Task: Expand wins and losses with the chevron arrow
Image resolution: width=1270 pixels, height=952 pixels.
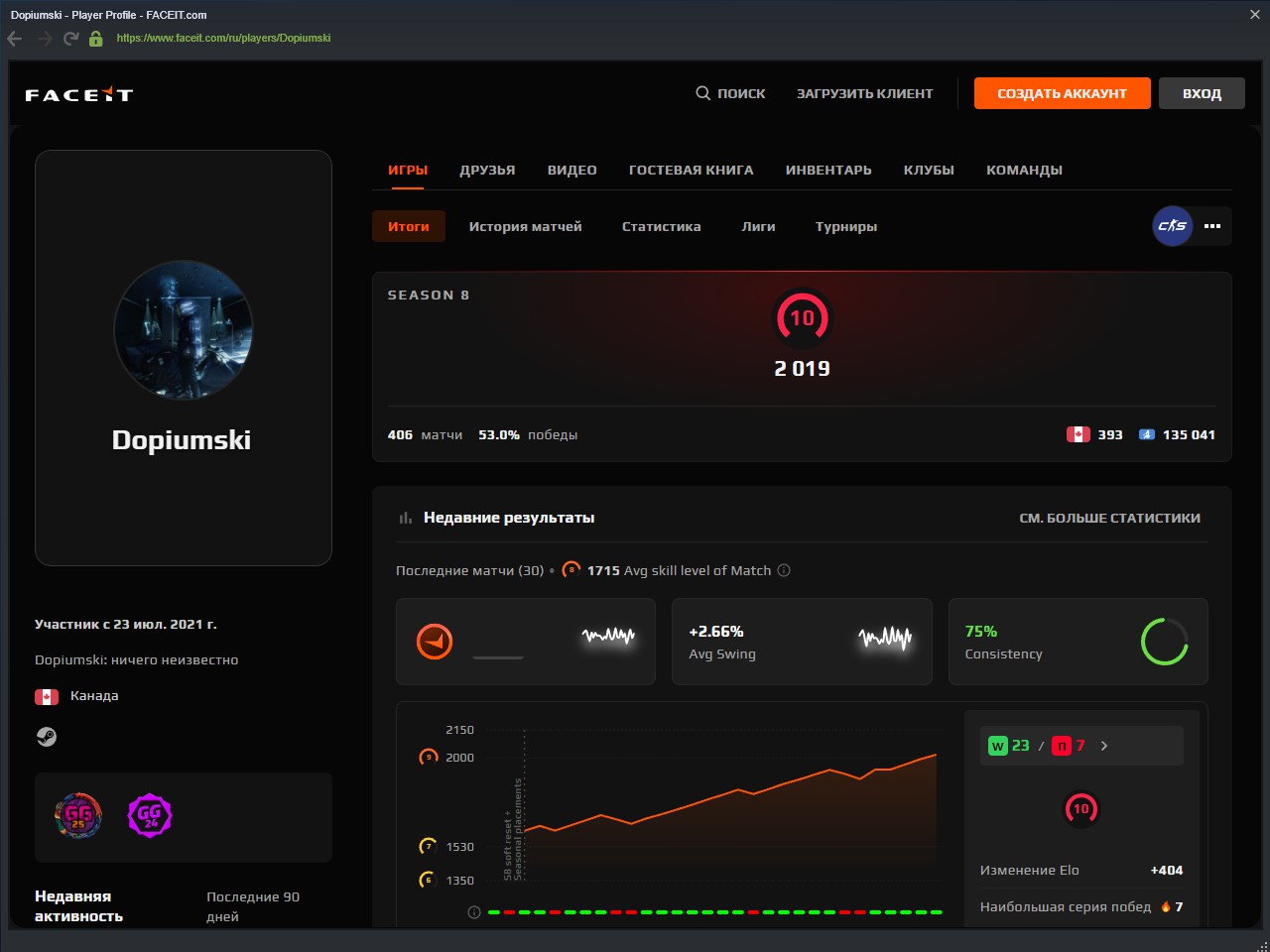Action: pos(1104,746)
